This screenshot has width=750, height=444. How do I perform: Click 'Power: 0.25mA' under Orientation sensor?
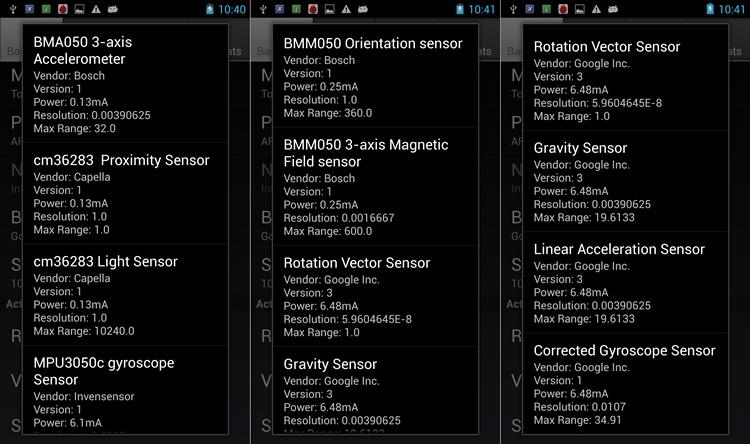coord(320,87)
